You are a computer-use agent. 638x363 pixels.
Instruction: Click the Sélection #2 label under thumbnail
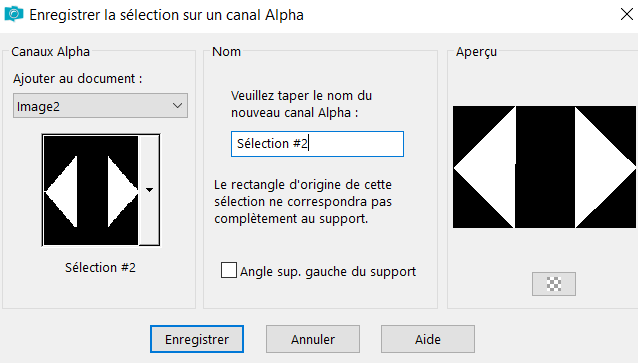point(100,267)
